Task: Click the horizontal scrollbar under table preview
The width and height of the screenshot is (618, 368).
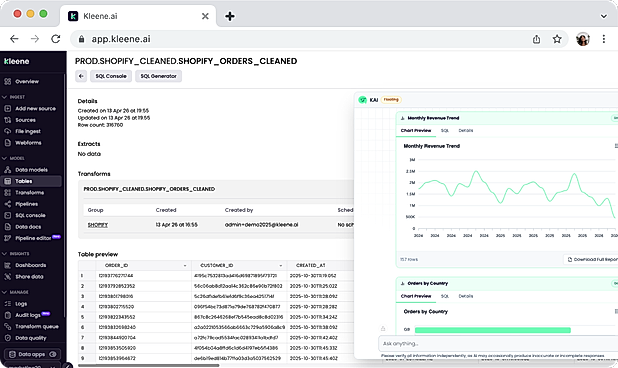Action: [148, 366]
